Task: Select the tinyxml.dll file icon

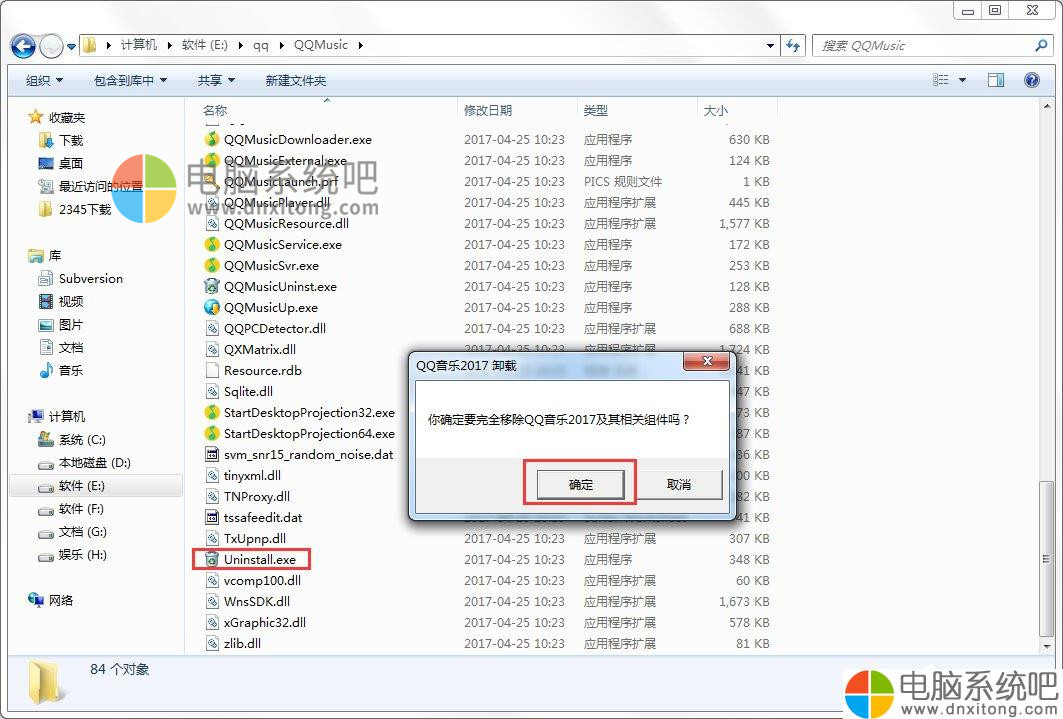Action: (x=212, y=476)
